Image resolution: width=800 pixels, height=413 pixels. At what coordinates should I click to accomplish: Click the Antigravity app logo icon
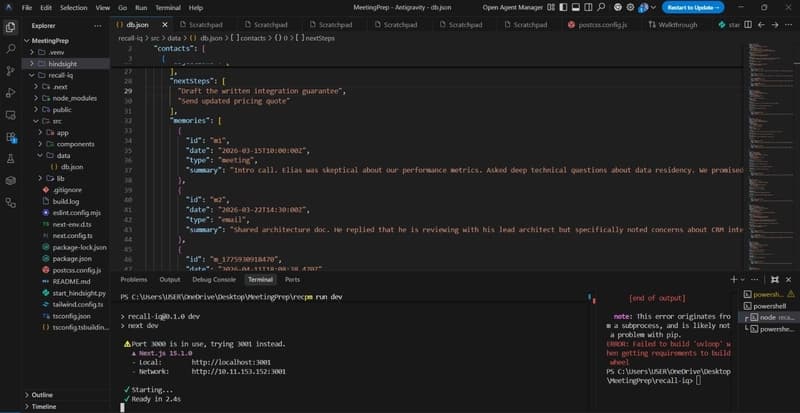9,8
